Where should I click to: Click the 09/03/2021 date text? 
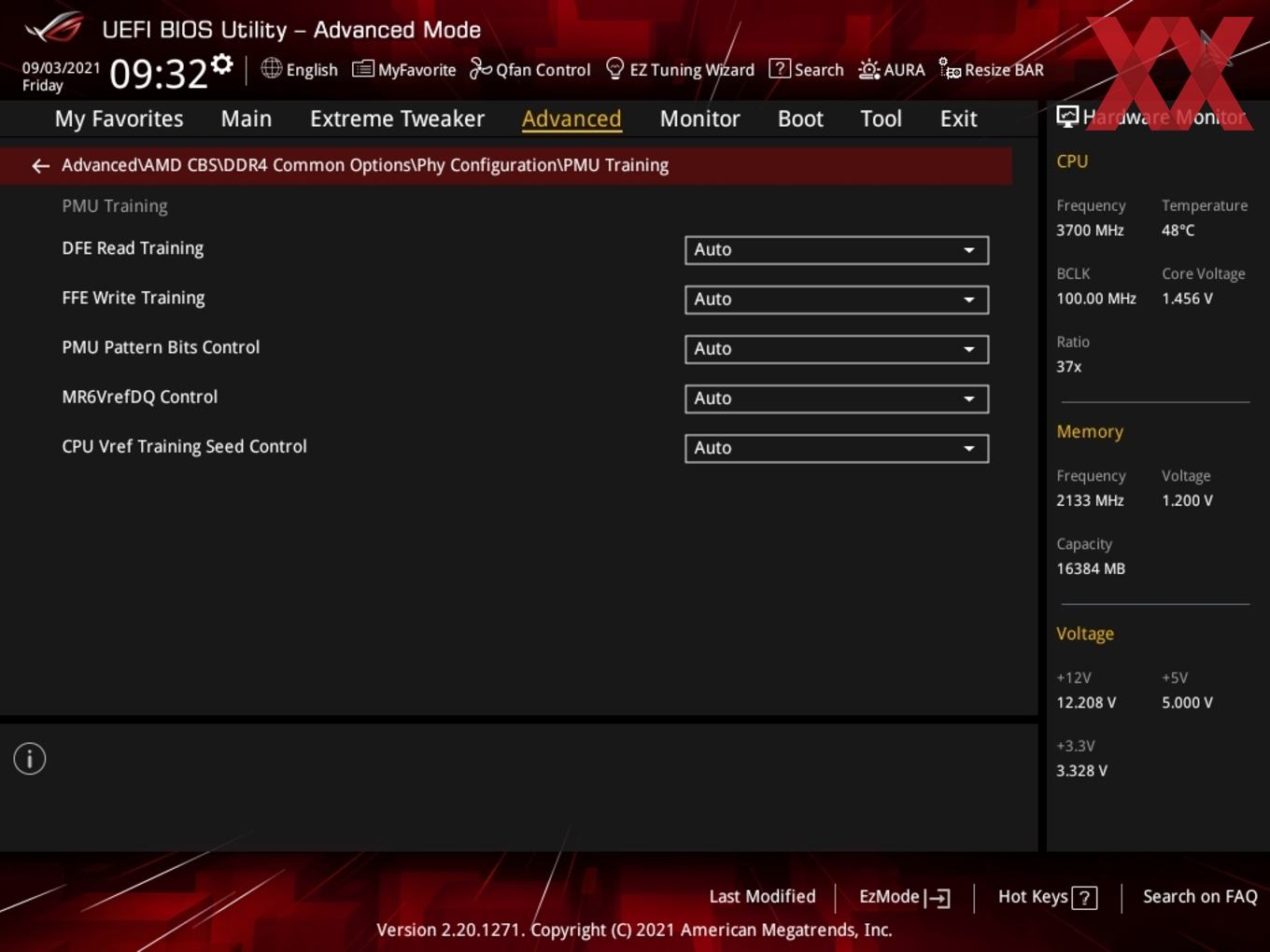click(x=61, y=68)
